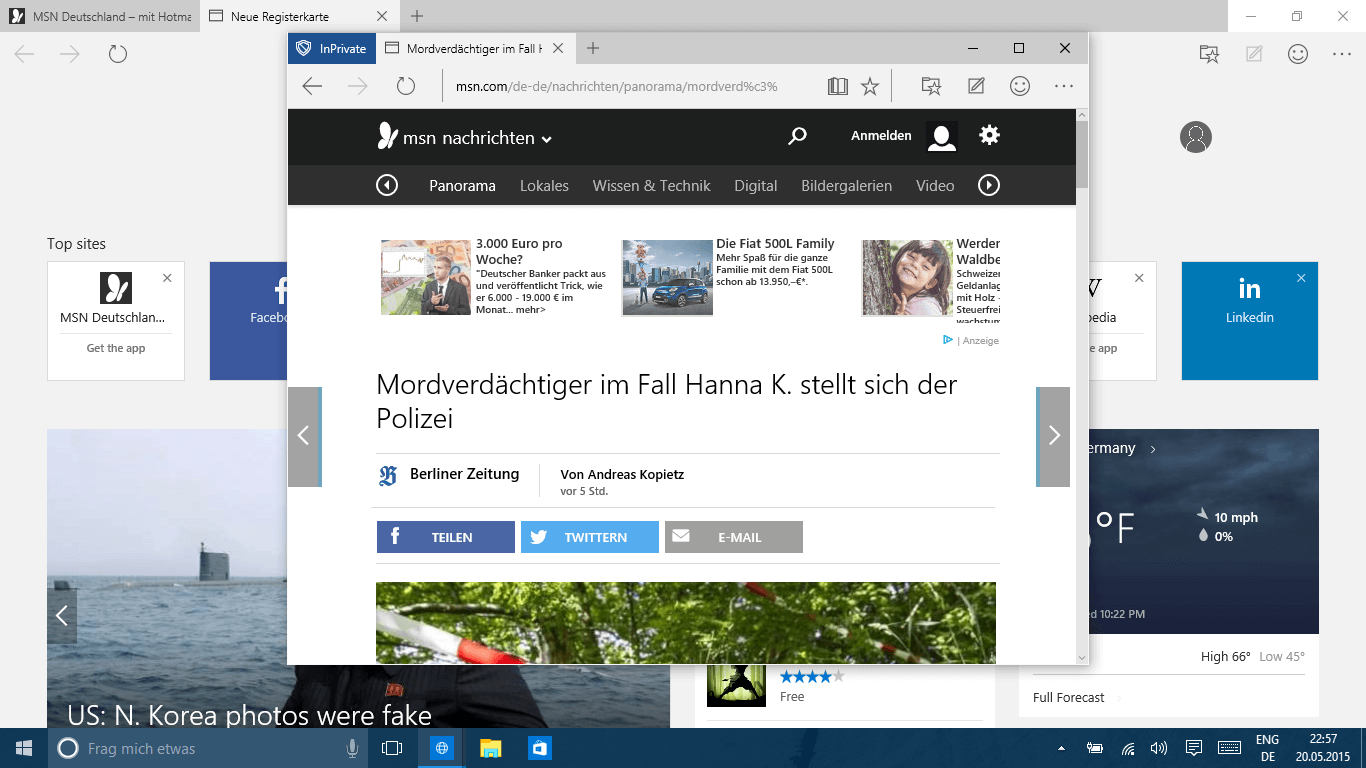Add favorite star in InPrivate window
Viewport: 1366px width, 768px height.
point(870,87)
